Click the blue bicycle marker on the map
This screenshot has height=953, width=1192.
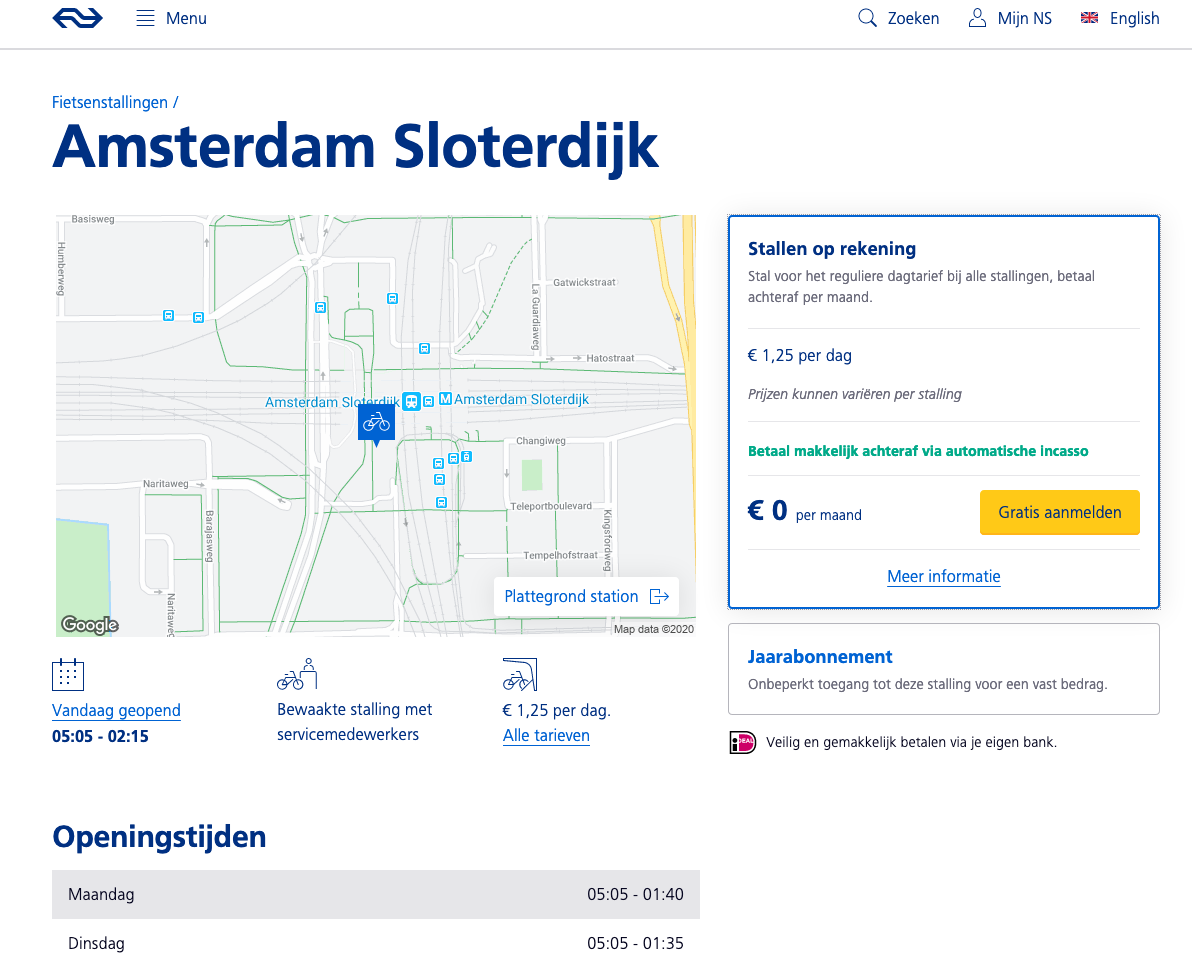(376, 423)
